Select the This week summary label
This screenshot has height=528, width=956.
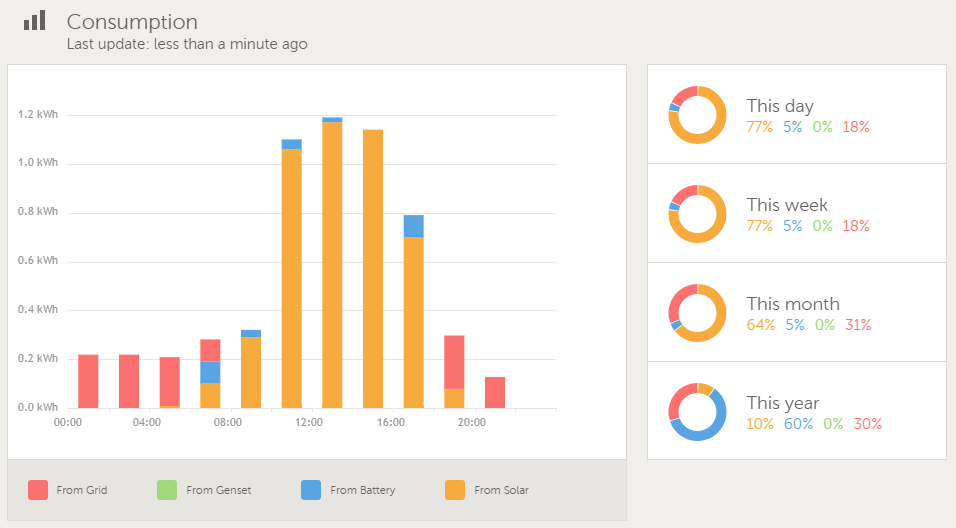(x=787, y=205)
